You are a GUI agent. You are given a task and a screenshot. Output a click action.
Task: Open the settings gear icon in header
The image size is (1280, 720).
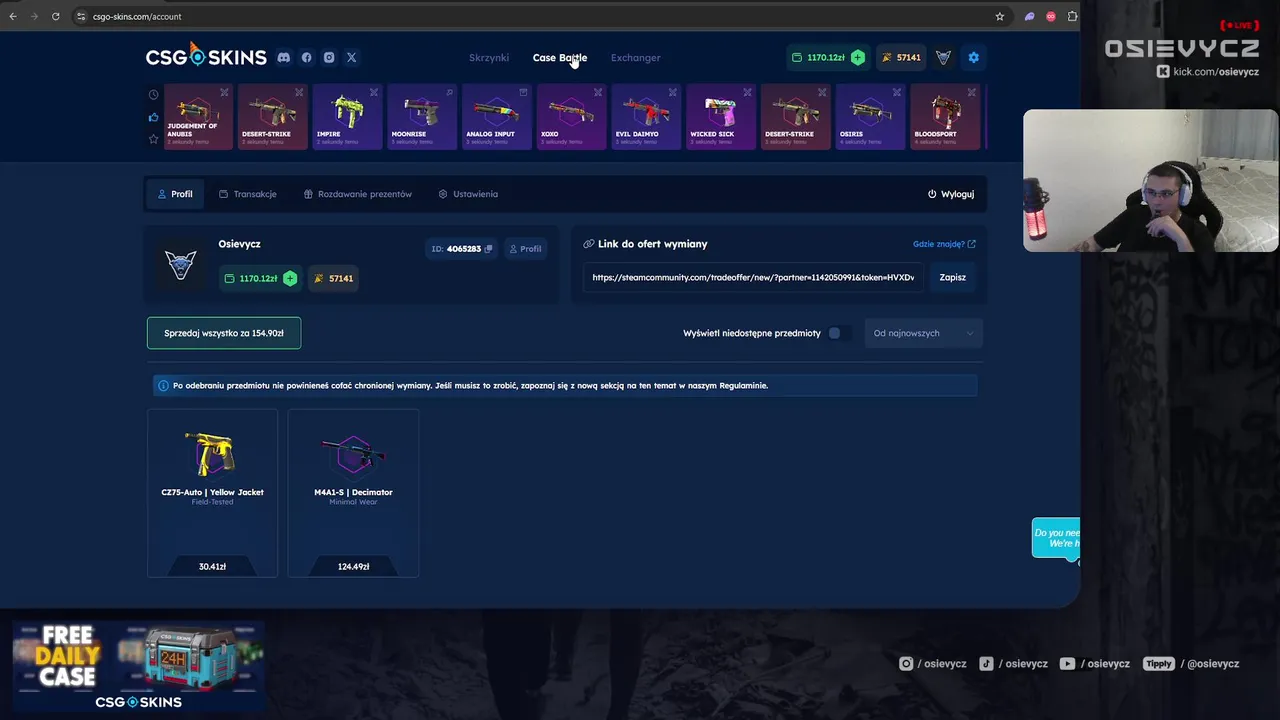[973, 58]
